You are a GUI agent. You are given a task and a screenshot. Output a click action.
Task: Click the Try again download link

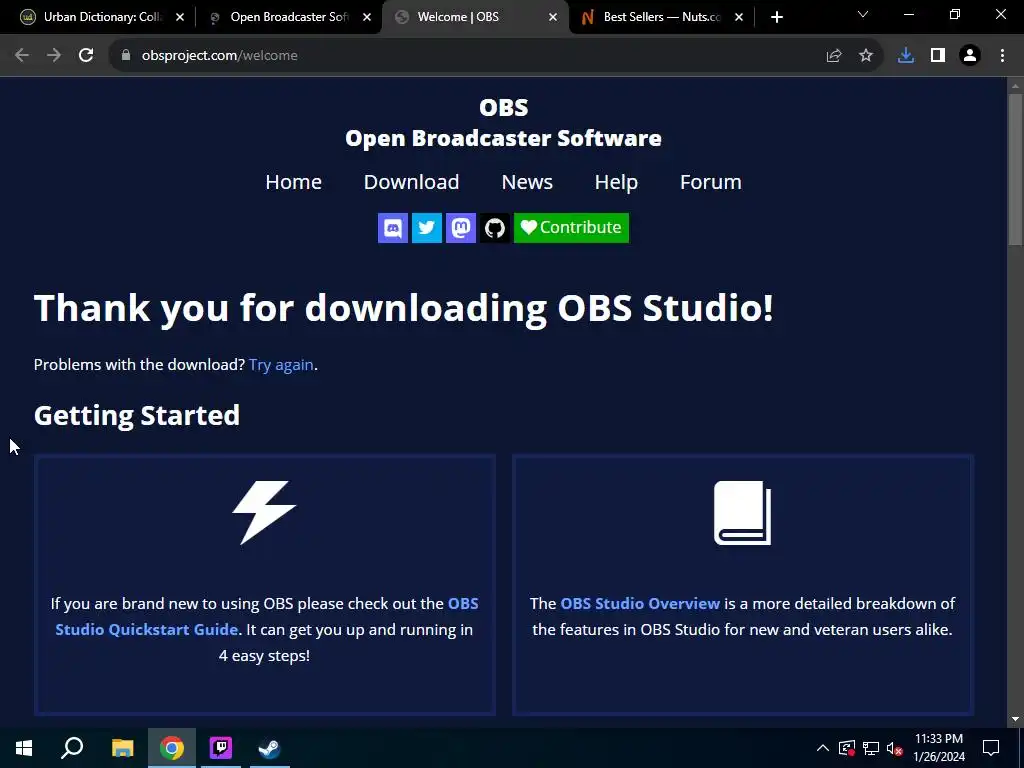click(281, 364)
